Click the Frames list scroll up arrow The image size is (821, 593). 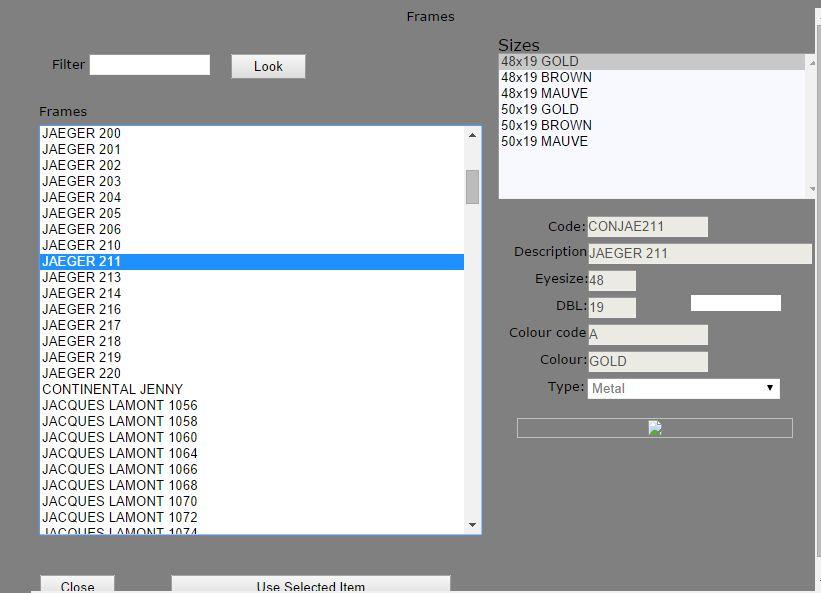(x=472, y=135)
